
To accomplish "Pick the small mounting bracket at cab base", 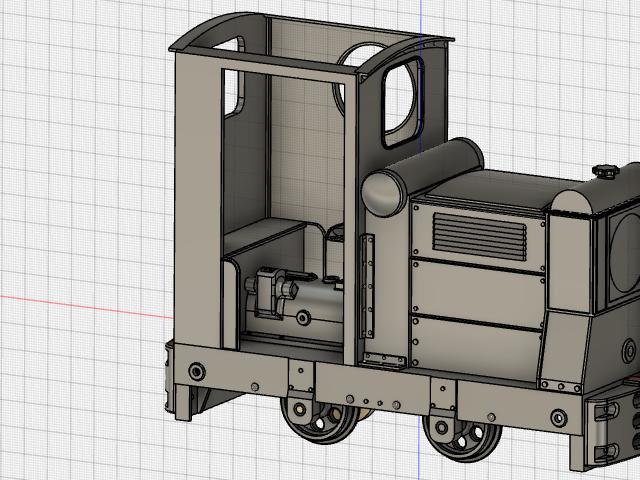I will (x=384, y=360).
